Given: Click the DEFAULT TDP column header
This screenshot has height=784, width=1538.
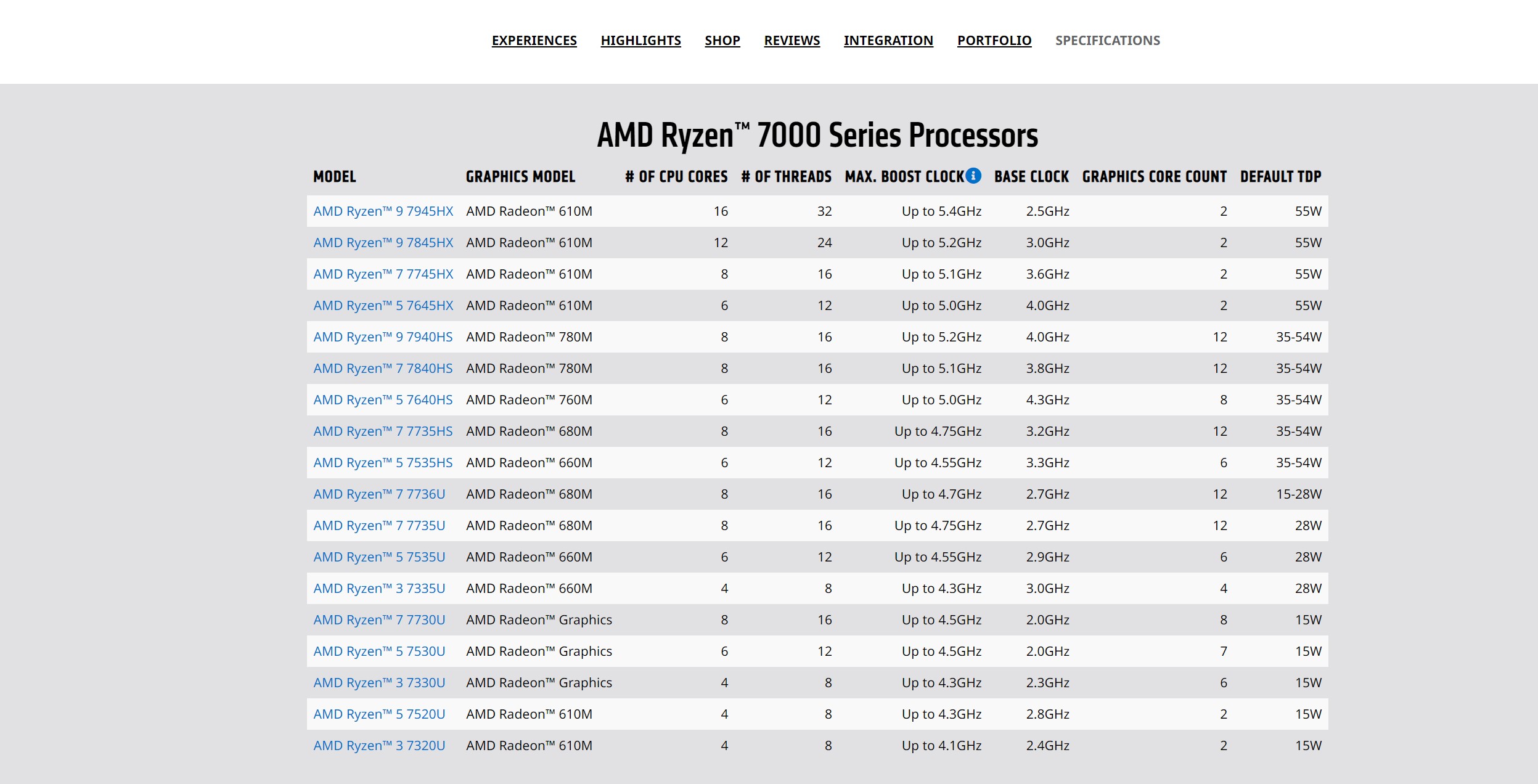Looking at the screenshot, I should 1280,177.
